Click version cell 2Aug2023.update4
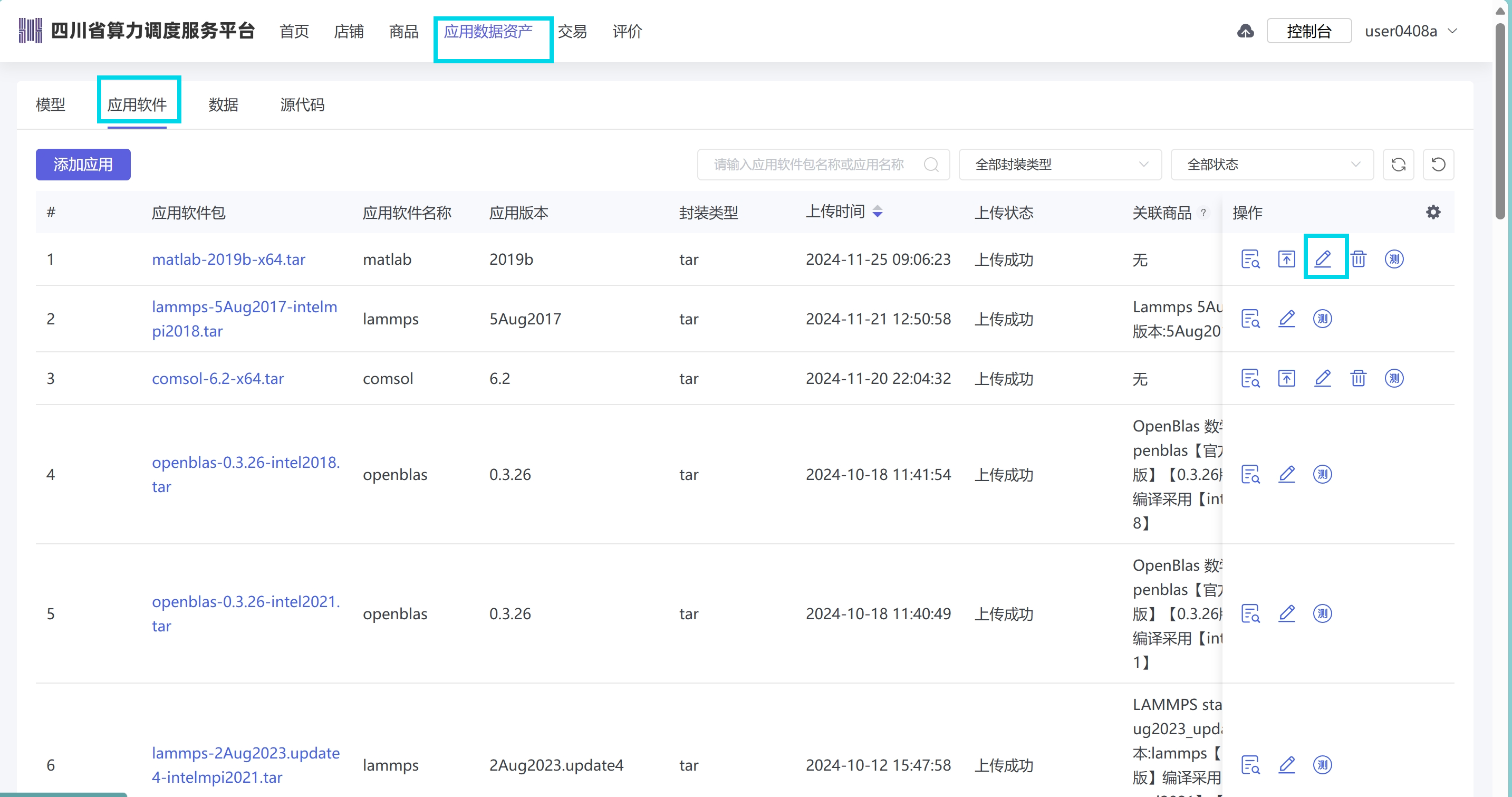1512x797 pixels. click(x=556, y=765)
